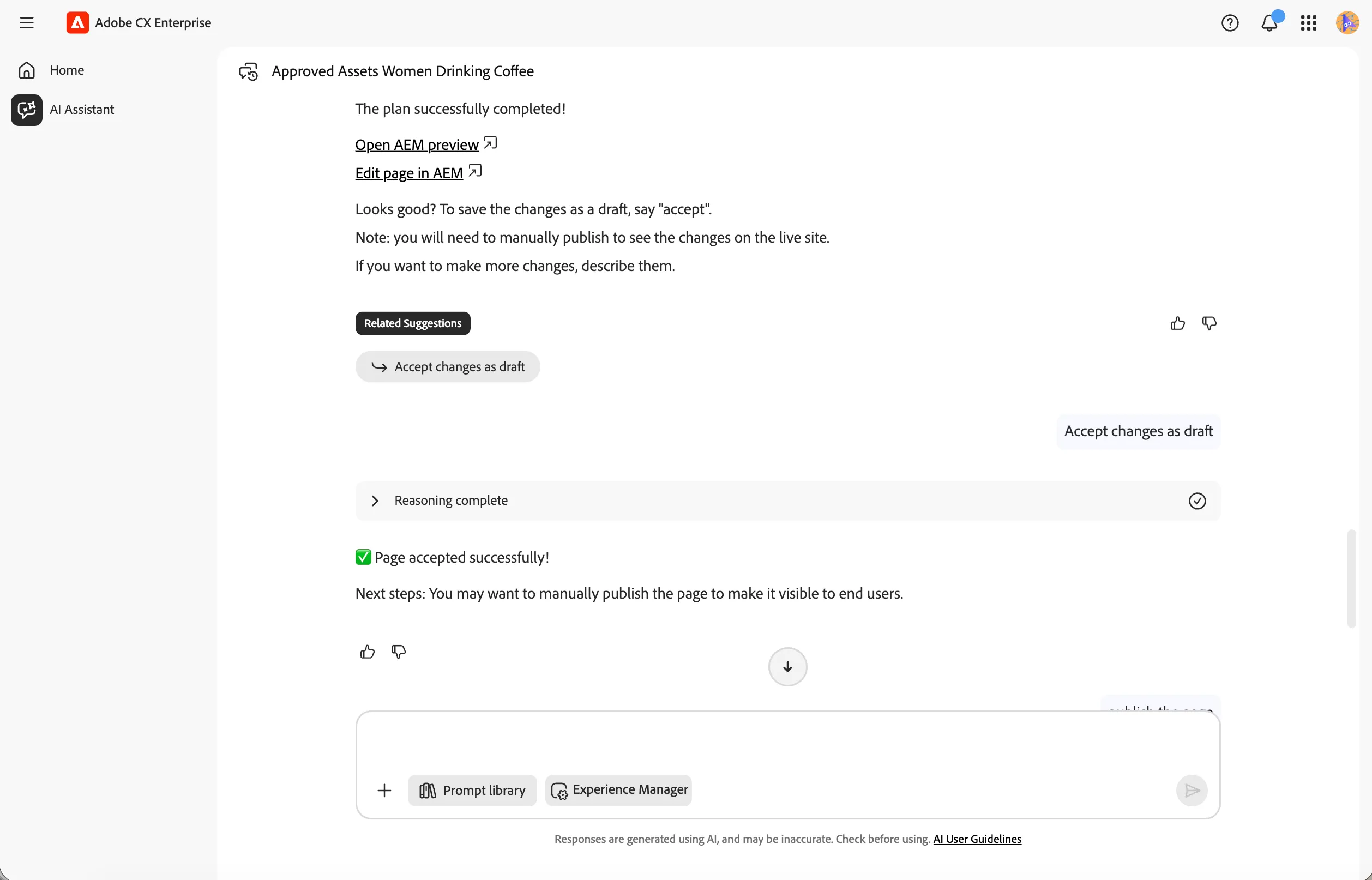The image size is (1372, 880).
Task: Click the chat vertical scrollbar
Action: (1351, 578)
